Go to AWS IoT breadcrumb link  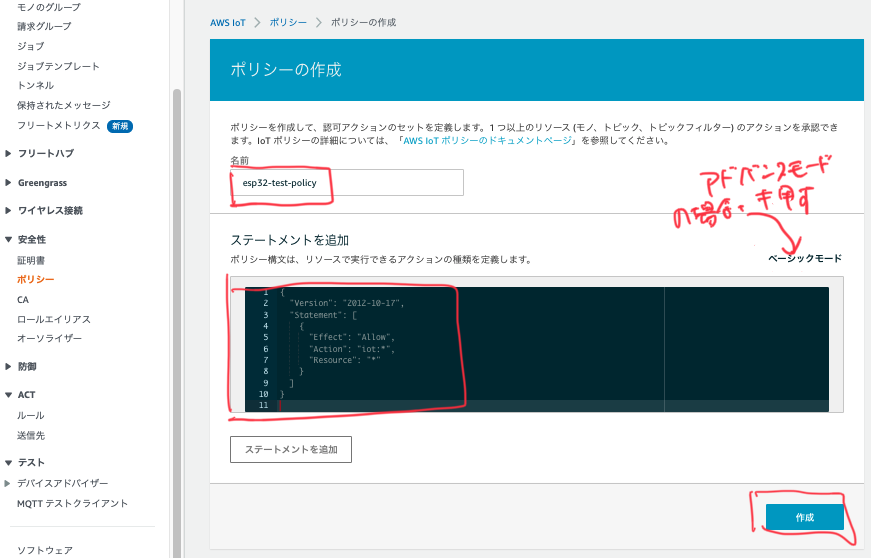pyautogui.click(x=228, y=23)
